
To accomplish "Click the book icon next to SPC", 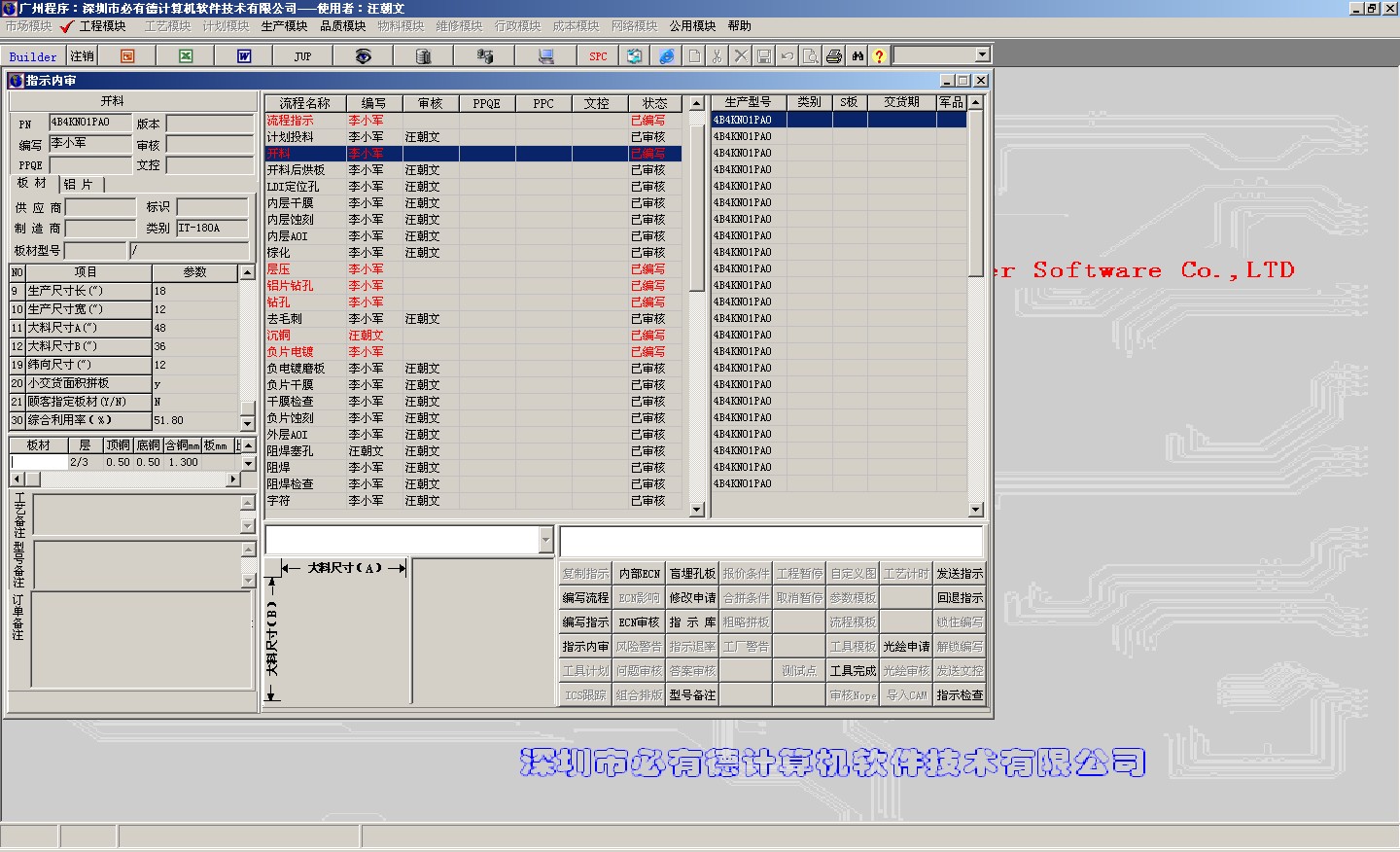I will click(634, 56).
